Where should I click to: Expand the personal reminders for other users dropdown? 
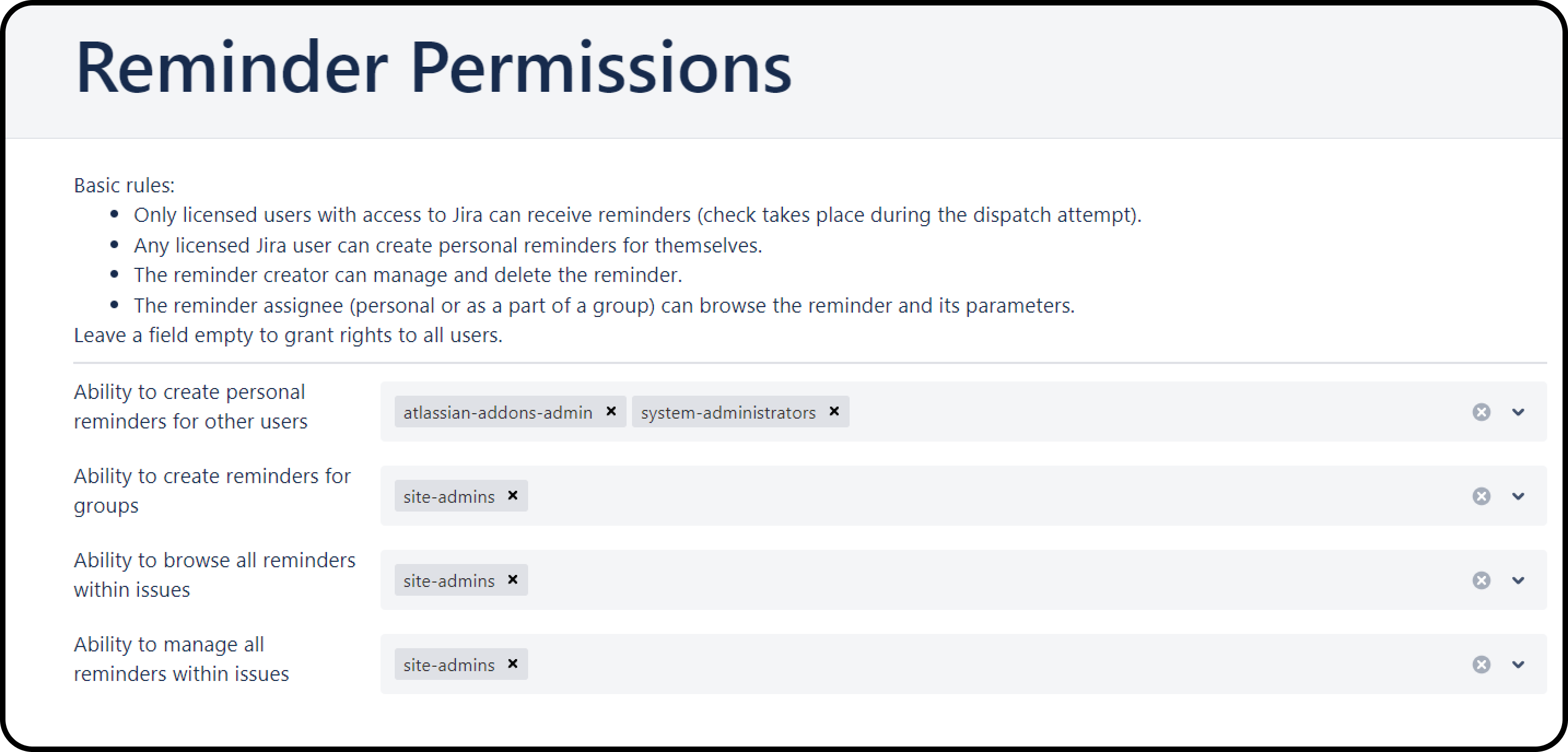point(1518,412)
